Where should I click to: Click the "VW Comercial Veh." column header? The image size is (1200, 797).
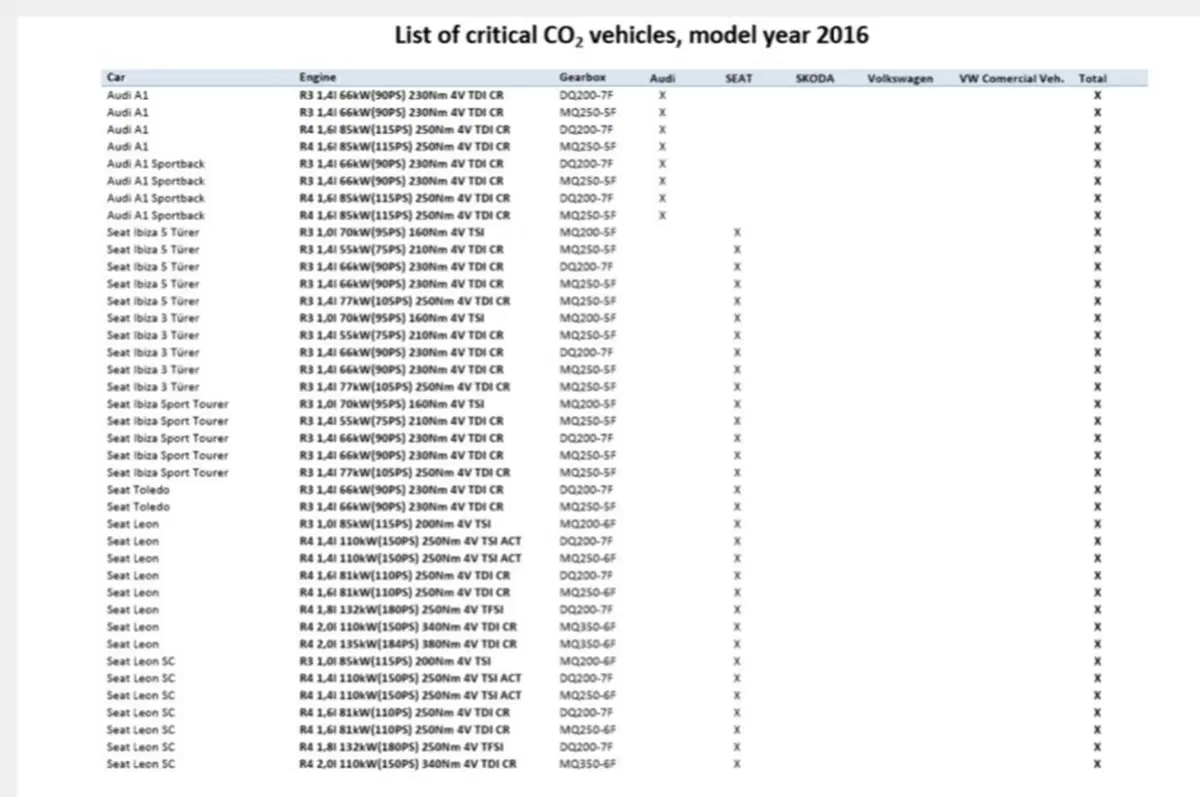click(1011, 78)
